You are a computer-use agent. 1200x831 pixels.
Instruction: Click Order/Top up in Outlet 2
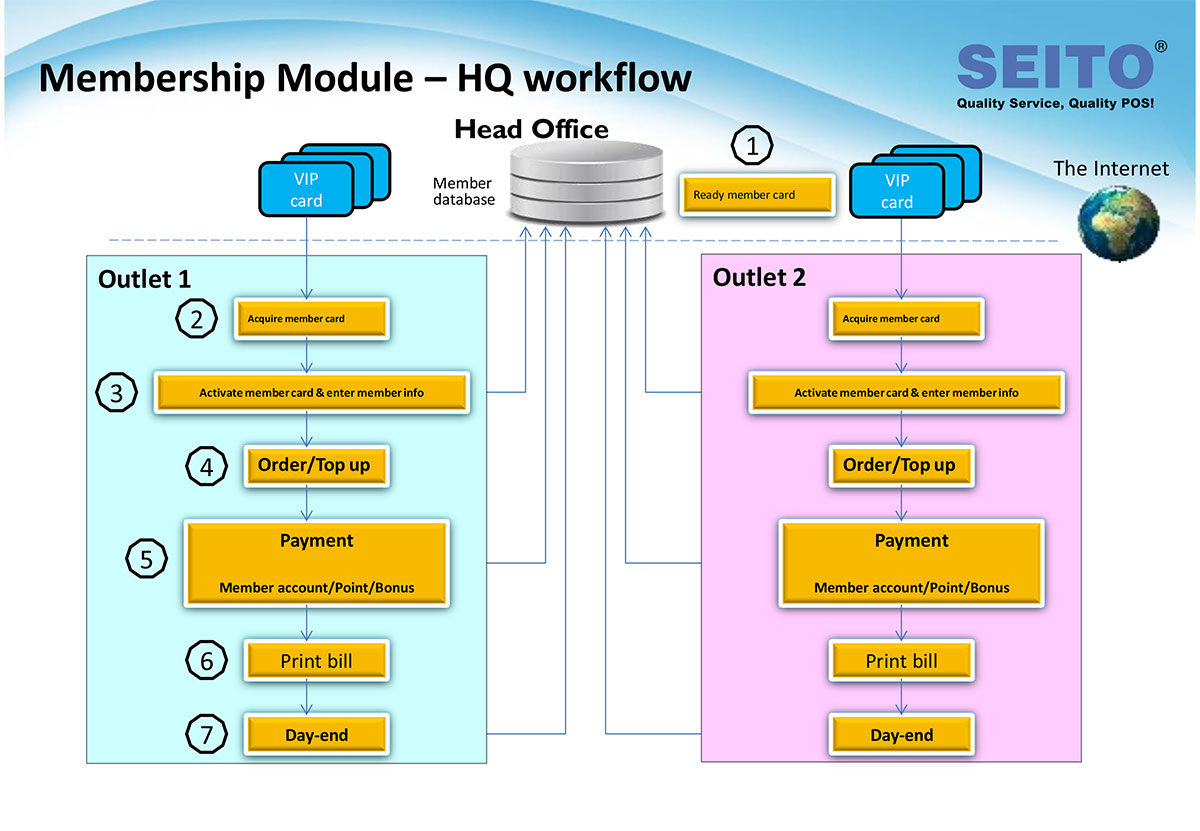coord(900,466)
